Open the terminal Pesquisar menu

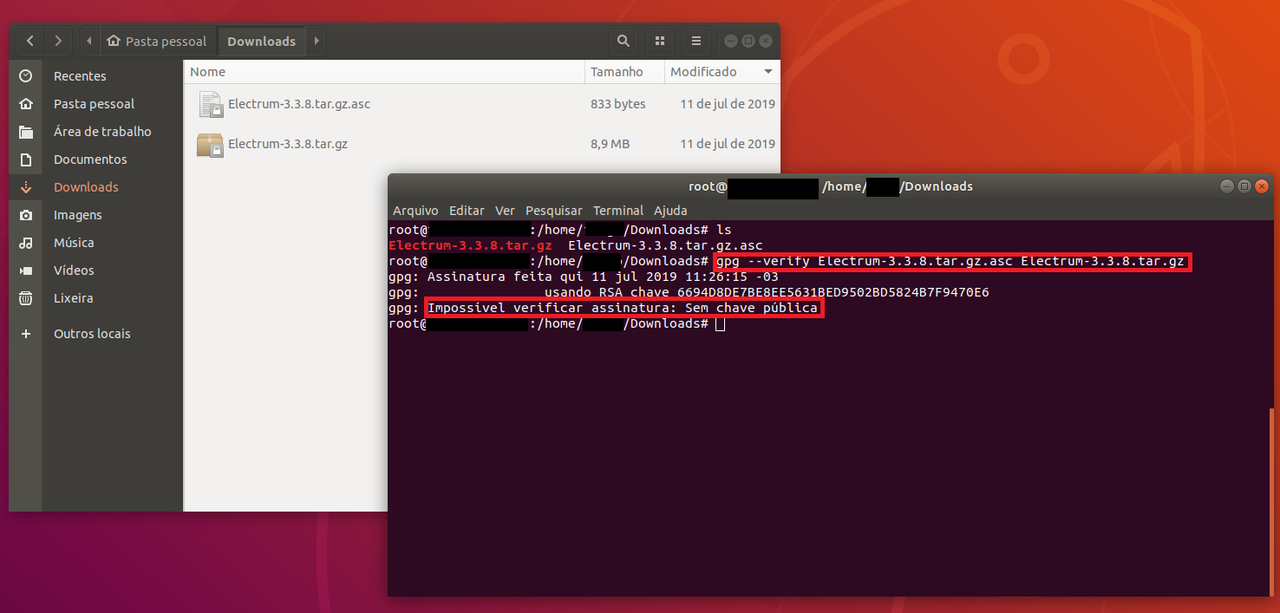(x=554, y=211)
